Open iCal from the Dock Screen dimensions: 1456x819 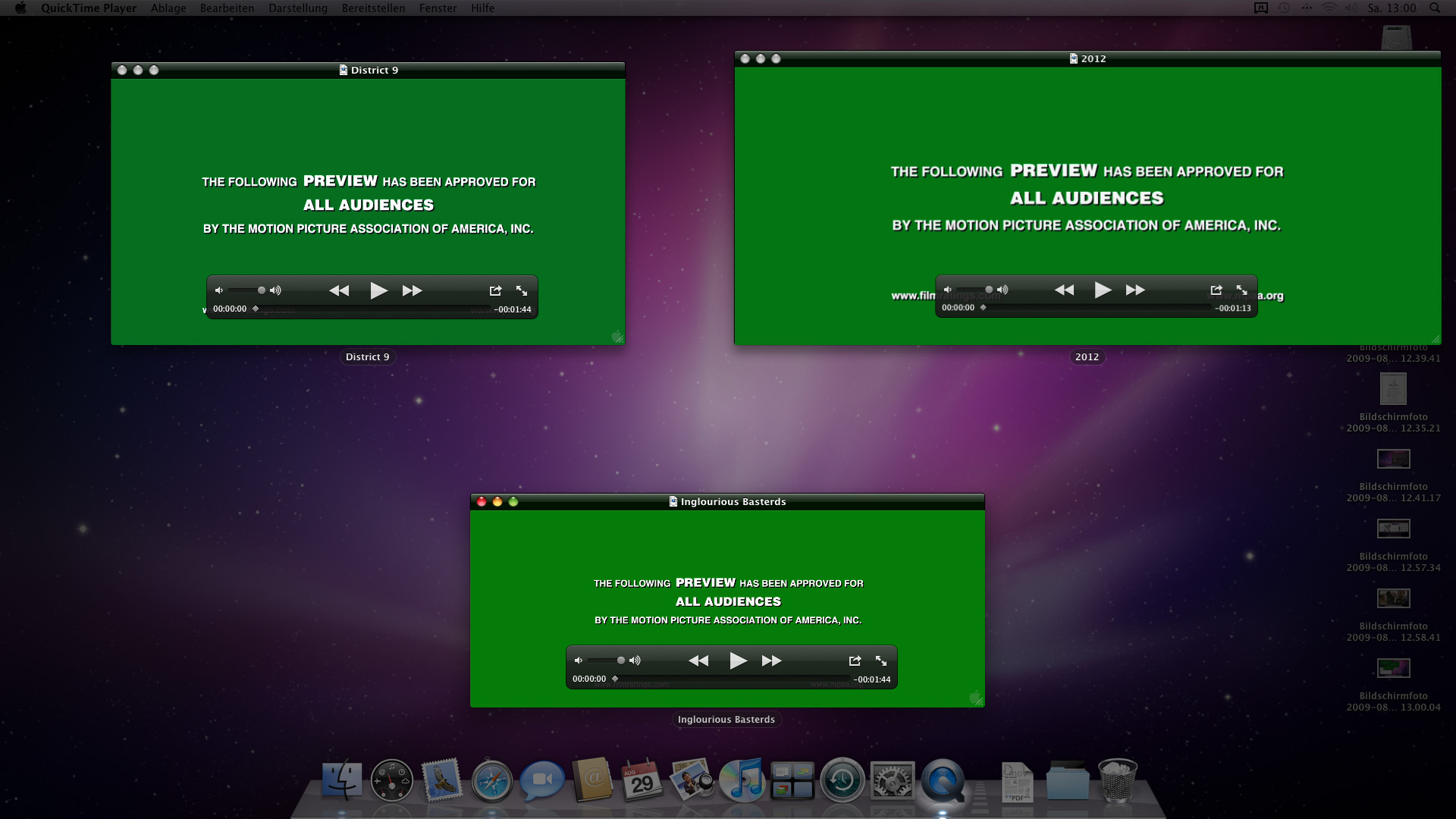[642, 780]
